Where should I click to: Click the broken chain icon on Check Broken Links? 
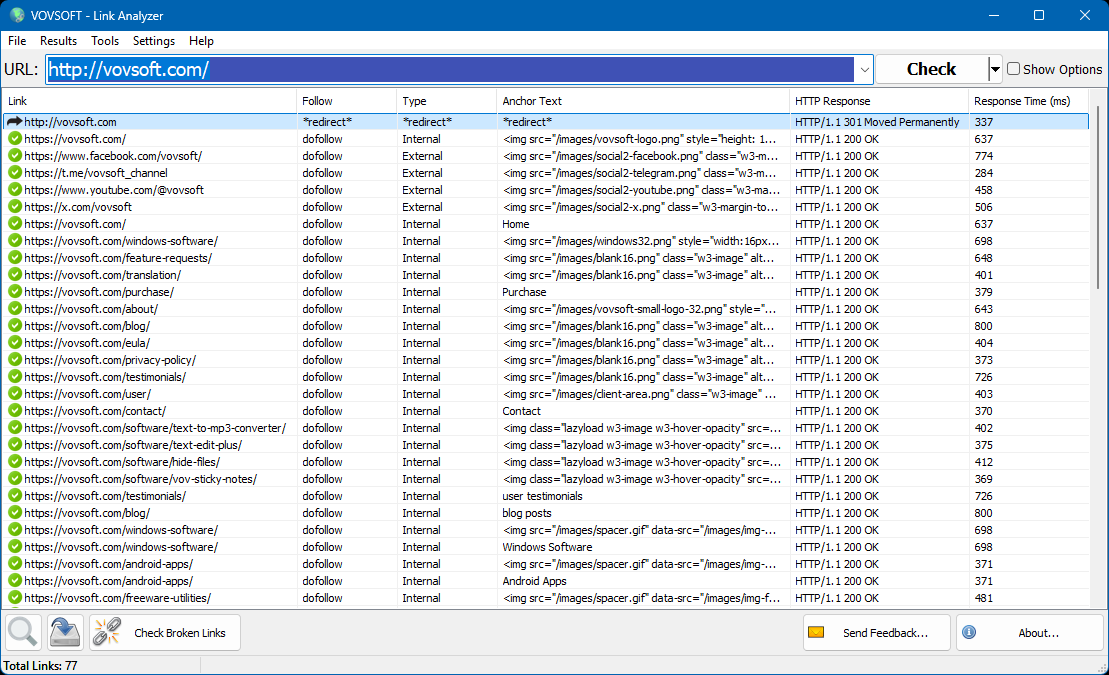pyautogui.click(x=107, y=631)
